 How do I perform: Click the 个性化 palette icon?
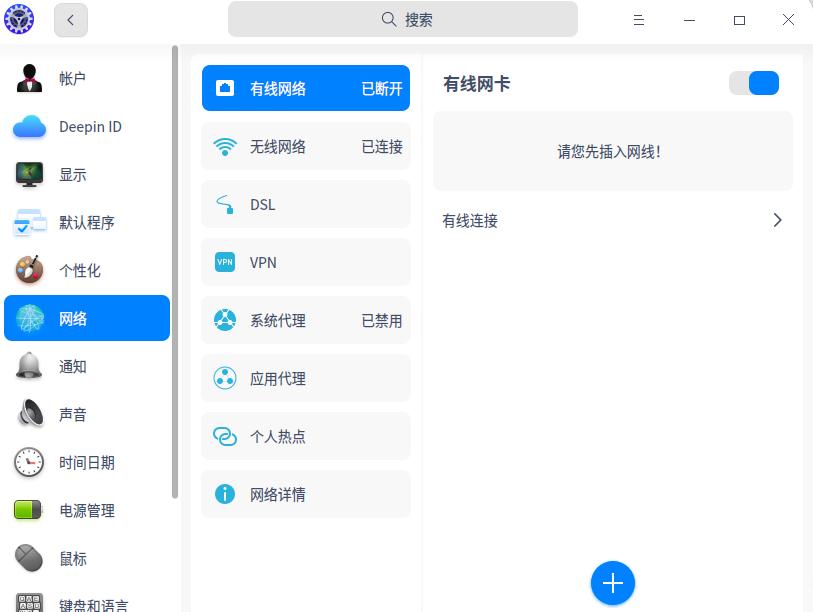[x=29, y=270]
